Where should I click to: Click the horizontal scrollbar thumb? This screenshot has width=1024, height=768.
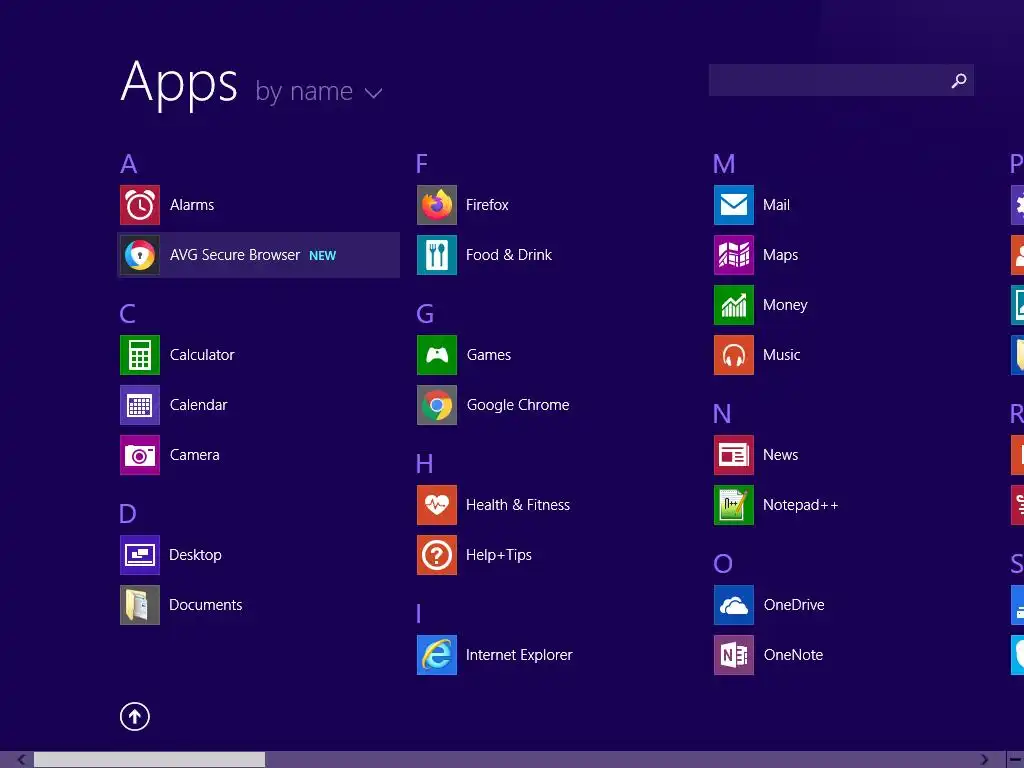150,760
